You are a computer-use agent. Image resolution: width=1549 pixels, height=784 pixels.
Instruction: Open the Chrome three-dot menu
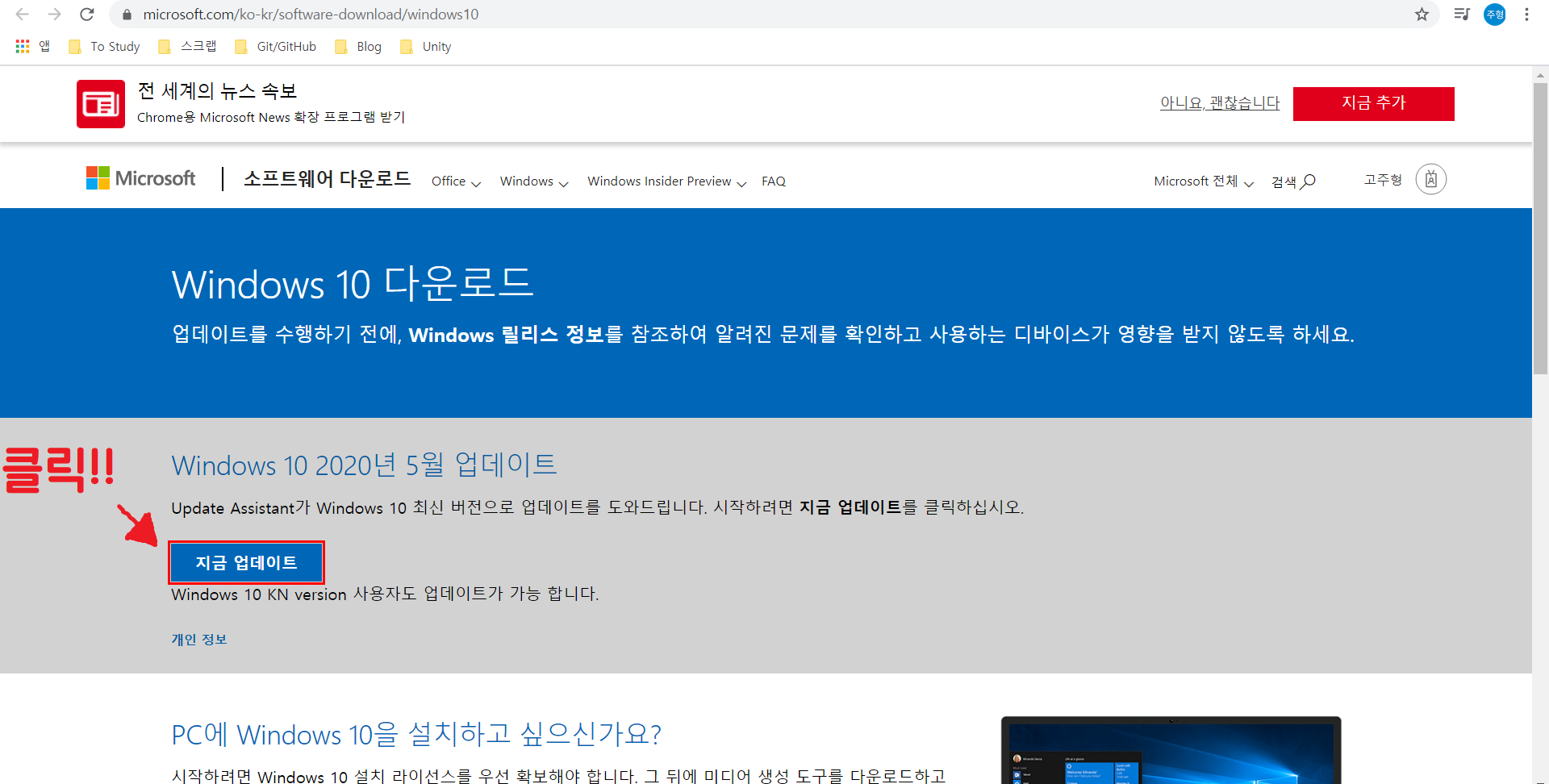1526,15
